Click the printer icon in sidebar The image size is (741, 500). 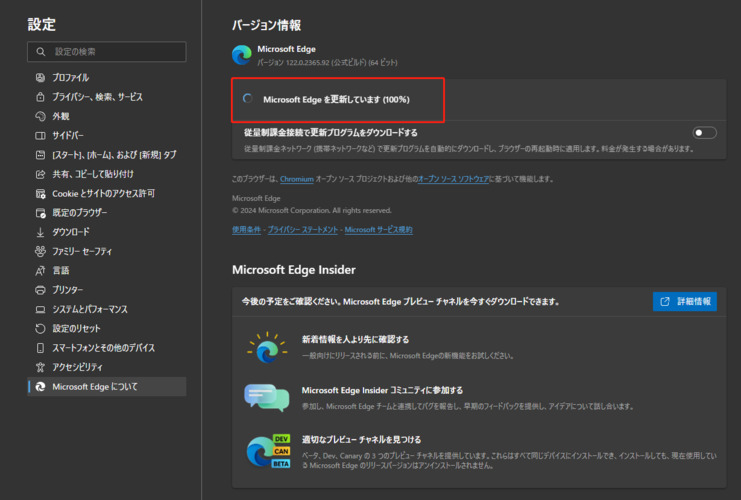pos(40,290)
